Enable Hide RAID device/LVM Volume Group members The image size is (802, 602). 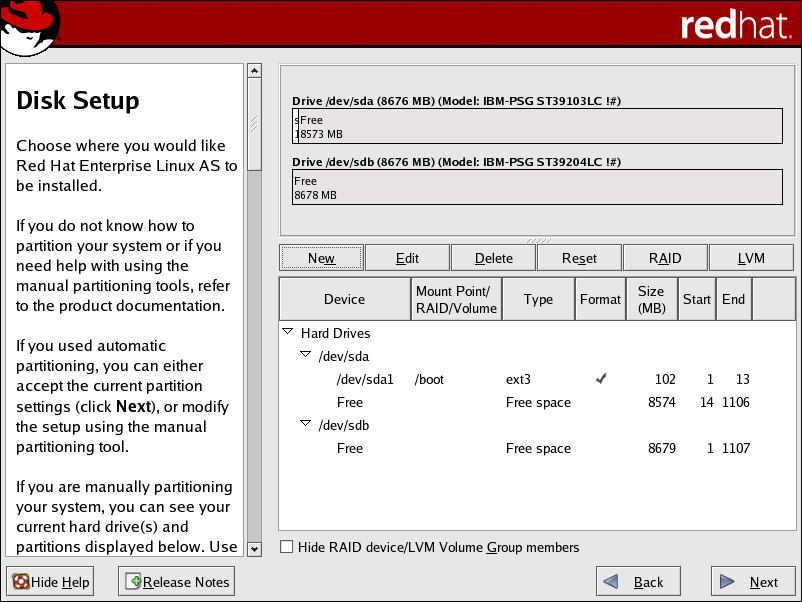pos(286,548)
